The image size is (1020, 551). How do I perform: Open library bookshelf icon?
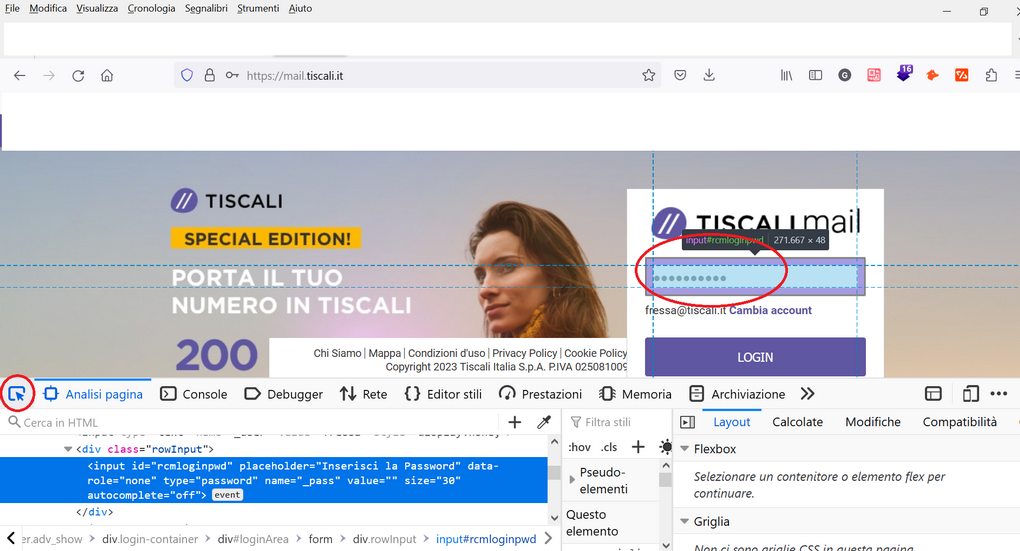[x=786, y=75]
